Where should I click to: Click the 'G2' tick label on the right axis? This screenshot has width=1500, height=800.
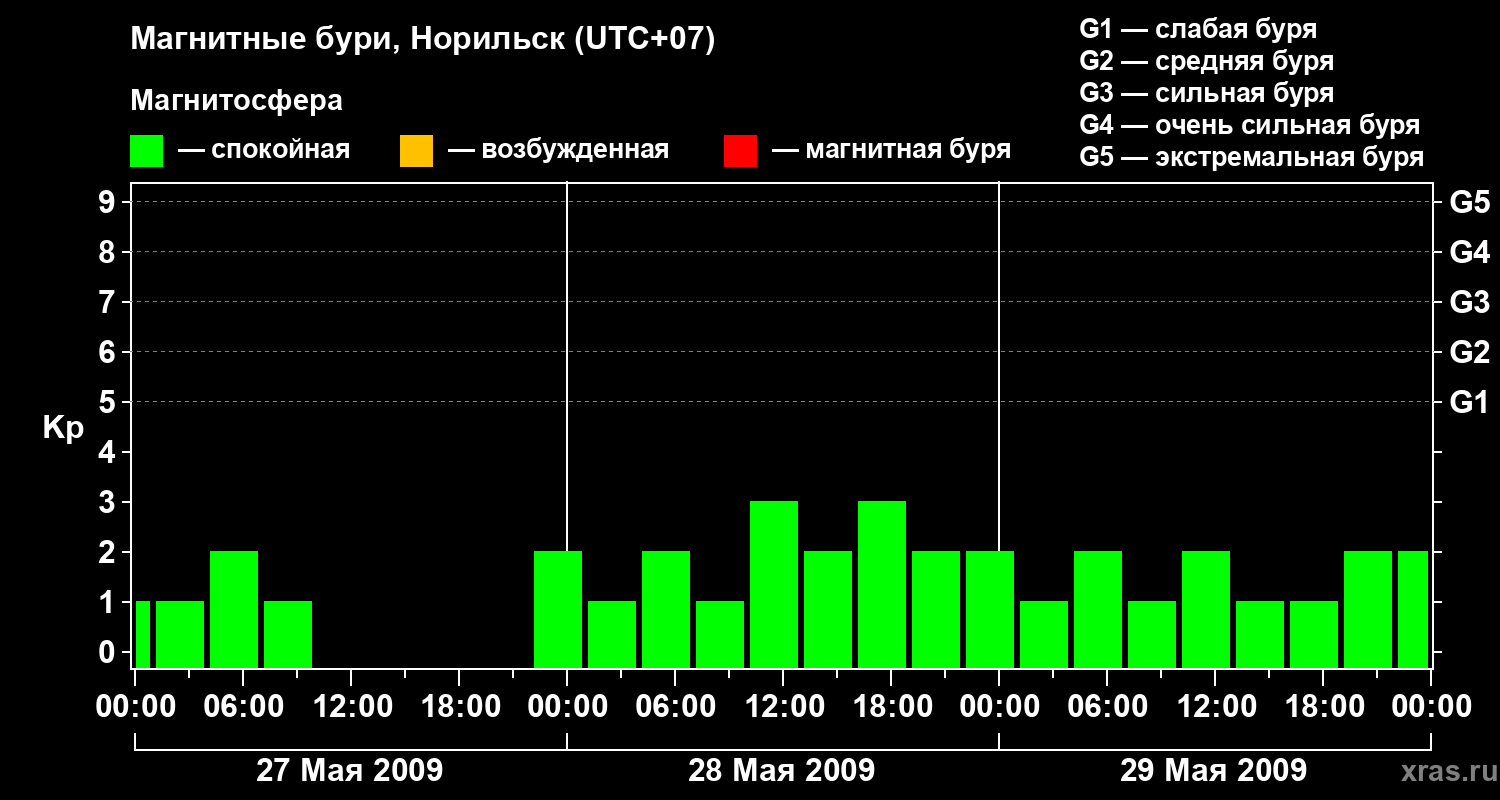pyautogui.click(x=1470, y=352)
